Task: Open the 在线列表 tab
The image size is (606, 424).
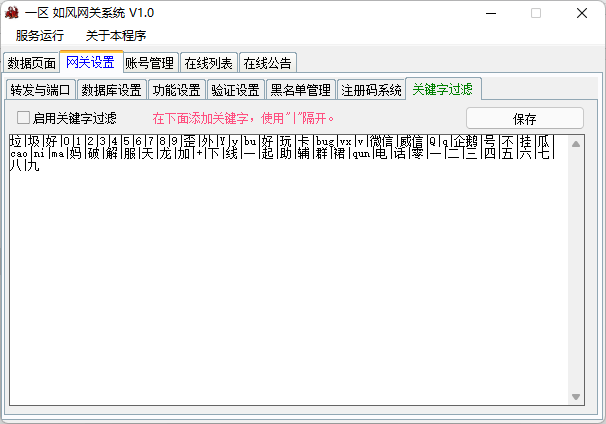Action: pos(208,63)
